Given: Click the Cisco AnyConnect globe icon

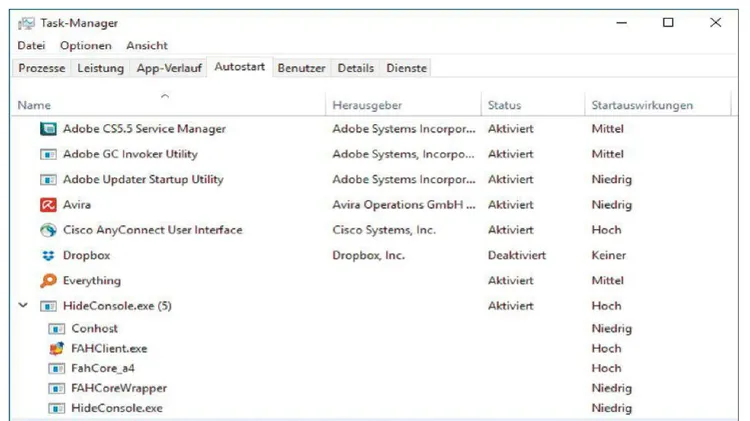Looking at the screenshot, I should click(x=48, y=230).
